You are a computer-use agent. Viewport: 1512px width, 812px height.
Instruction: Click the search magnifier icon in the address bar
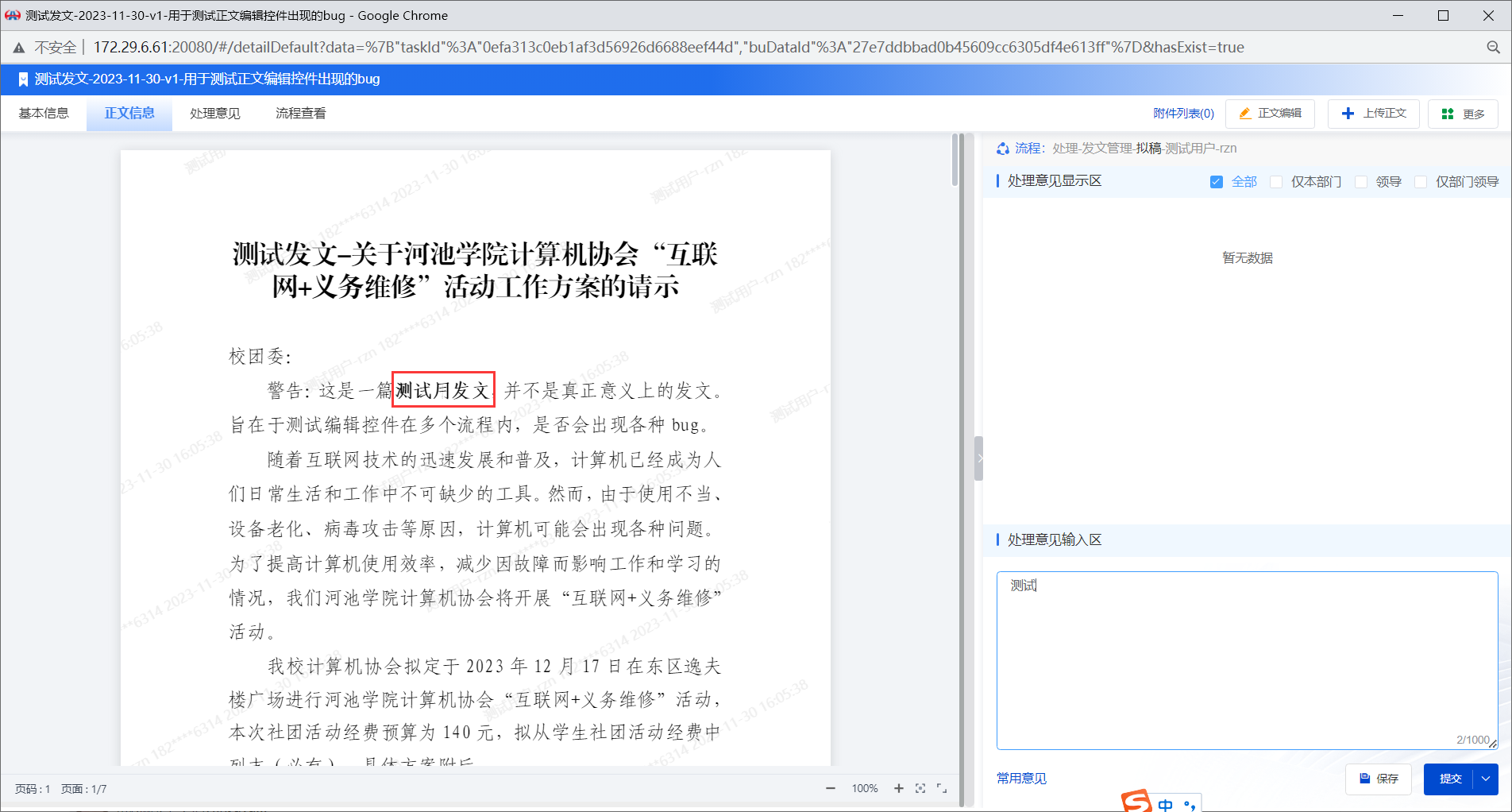(1493, 48)
